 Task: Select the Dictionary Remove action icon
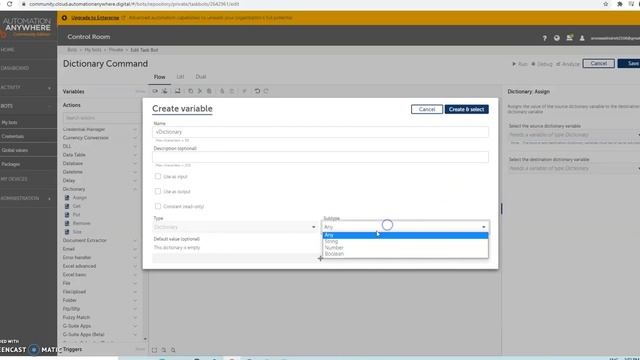point(67,223)
